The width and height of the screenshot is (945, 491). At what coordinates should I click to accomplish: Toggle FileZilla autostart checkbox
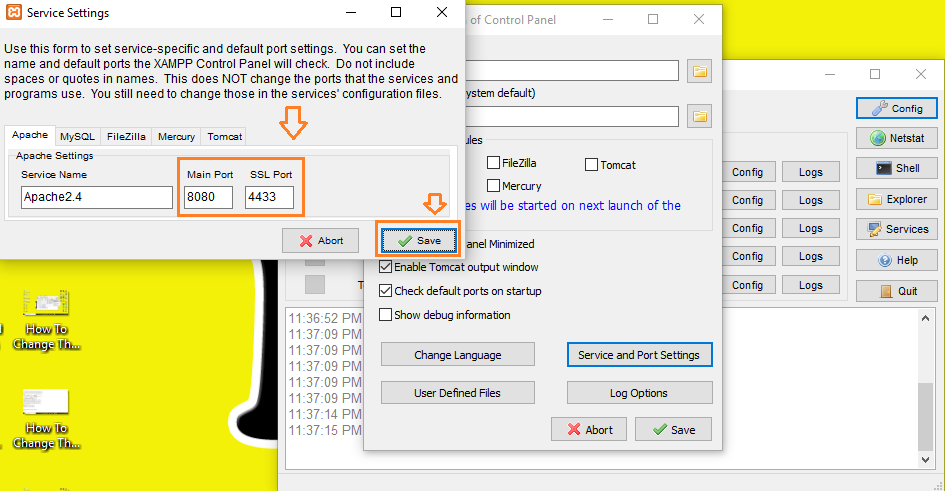click(494, 163)
